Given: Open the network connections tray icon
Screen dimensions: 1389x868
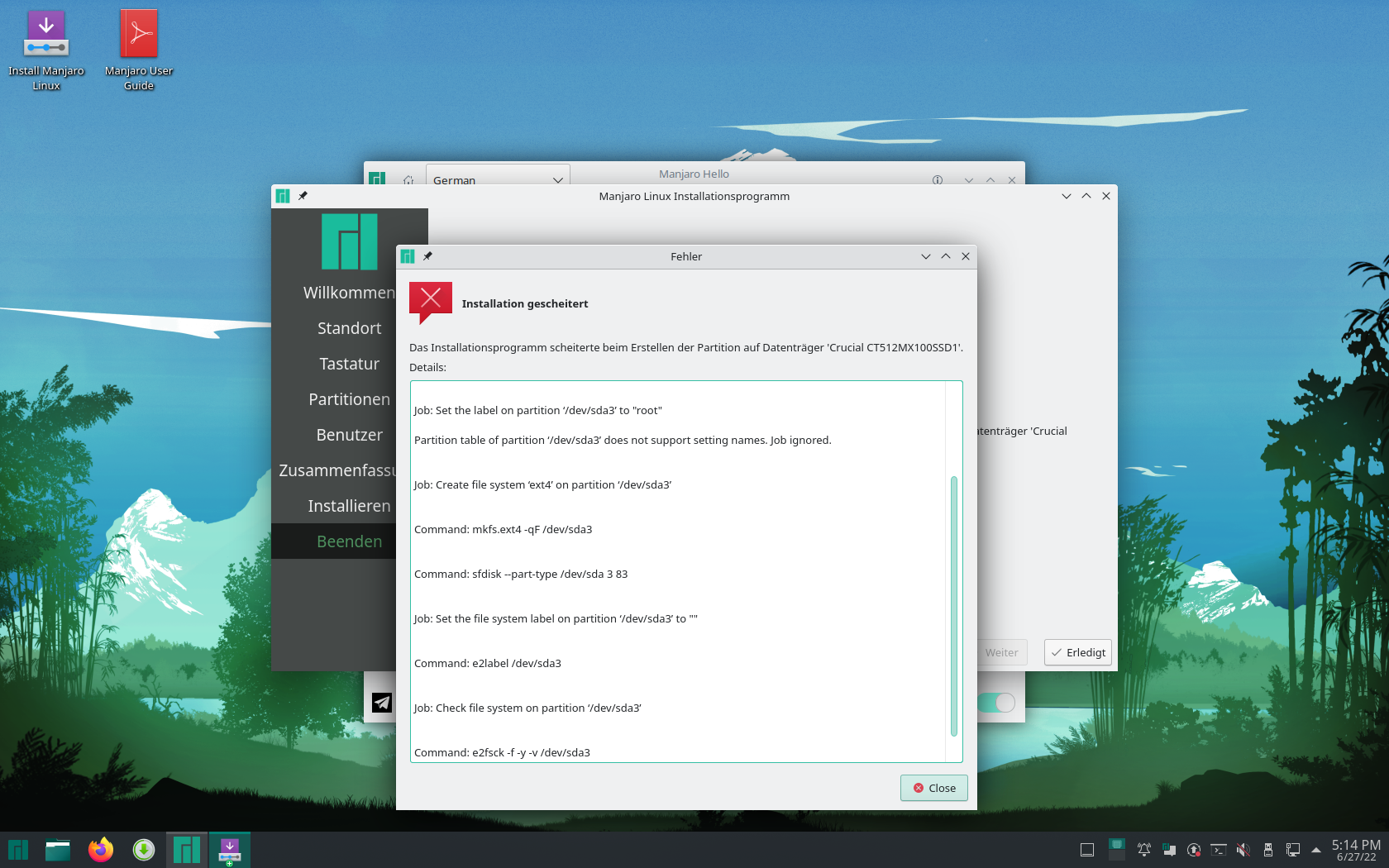Looking at the screenshot, I should point(1293,850).
